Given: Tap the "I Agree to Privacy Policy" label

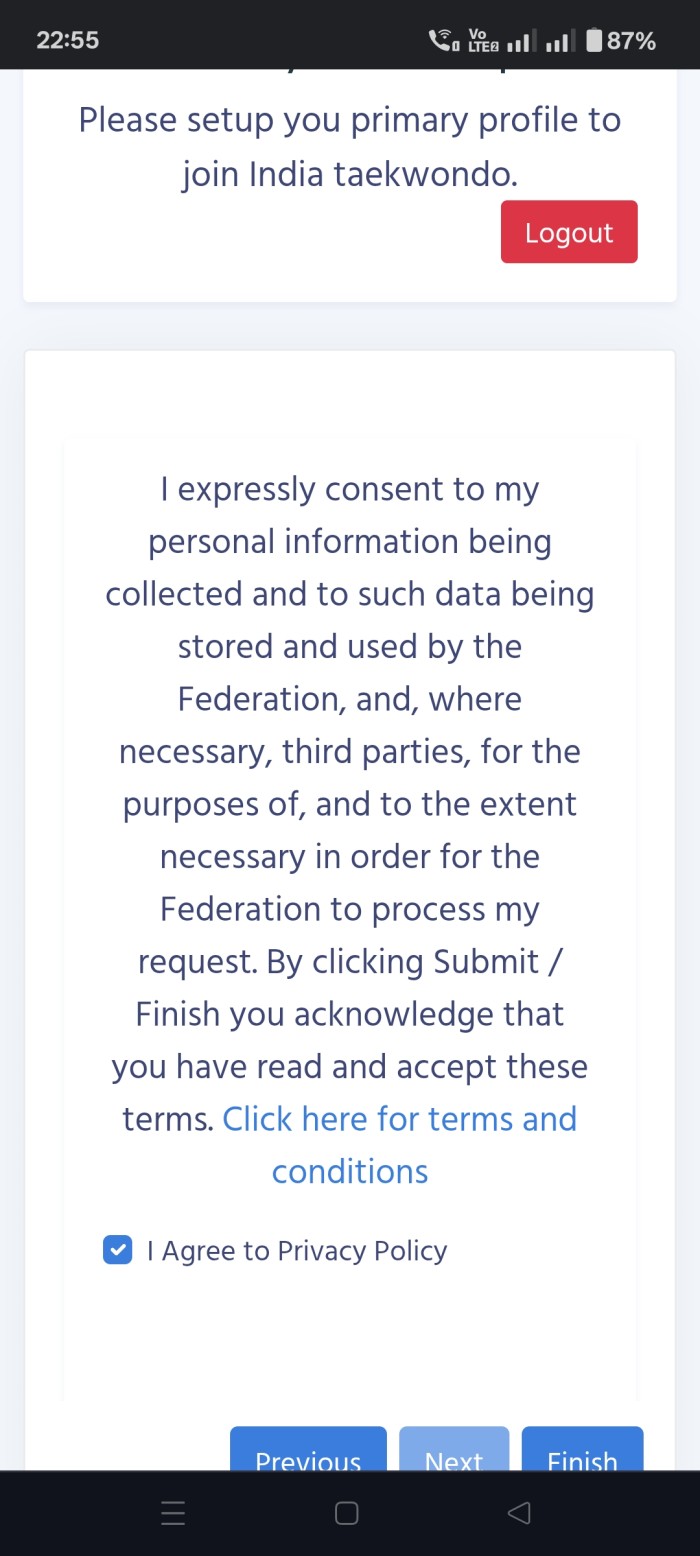Looking at the screenshot, I should pyautogui.click(x=297, y=1251).
